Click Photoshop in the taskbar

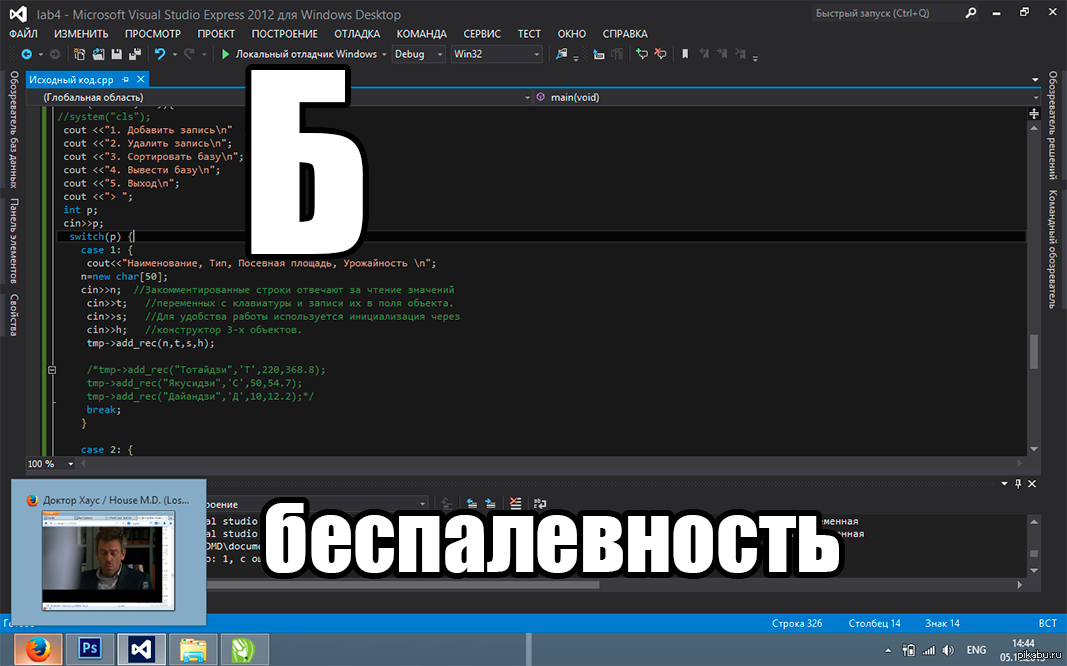click(89, 649)
